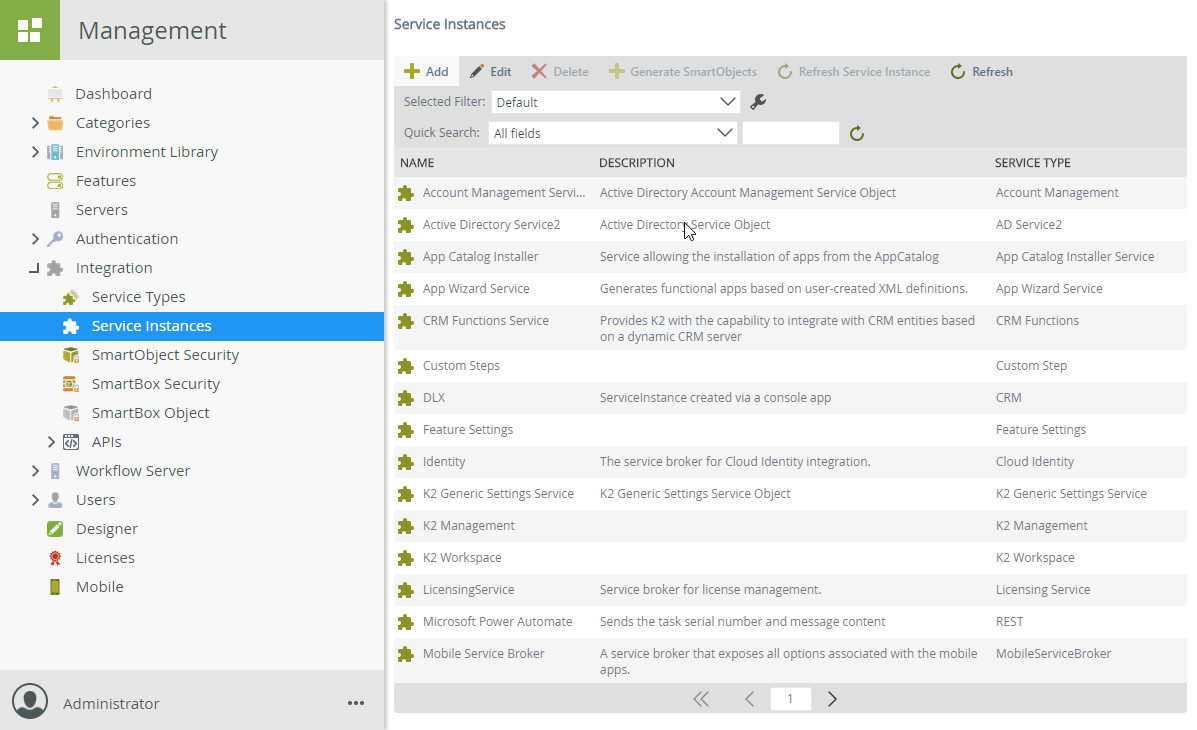Click the Edit toolbar button

[x=490, y=72]
